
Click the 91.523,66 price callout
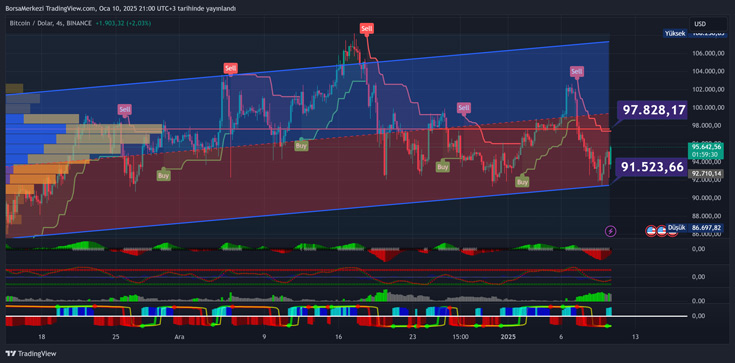tap(652, 167)
